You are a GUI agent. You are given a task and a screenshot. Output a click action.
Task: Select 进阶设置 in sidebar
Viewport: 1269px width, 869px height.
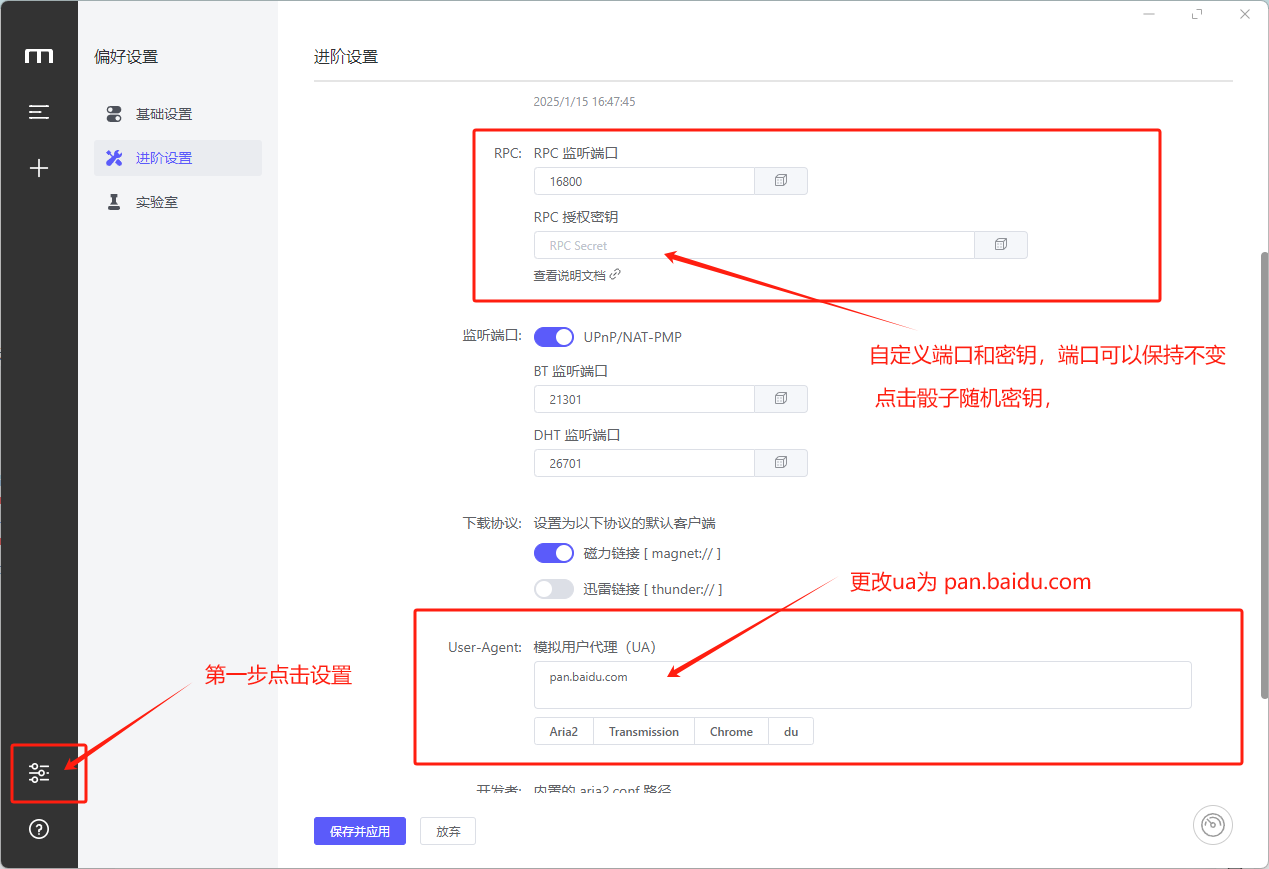point(164,158)
